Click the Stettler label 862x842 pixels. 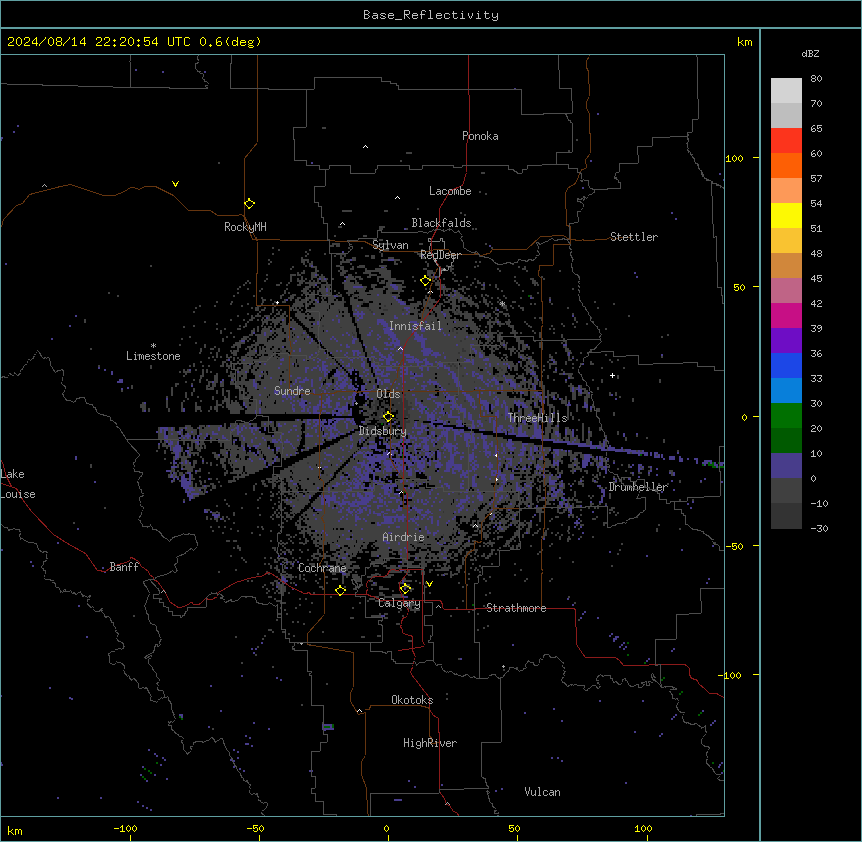point(634,237)
